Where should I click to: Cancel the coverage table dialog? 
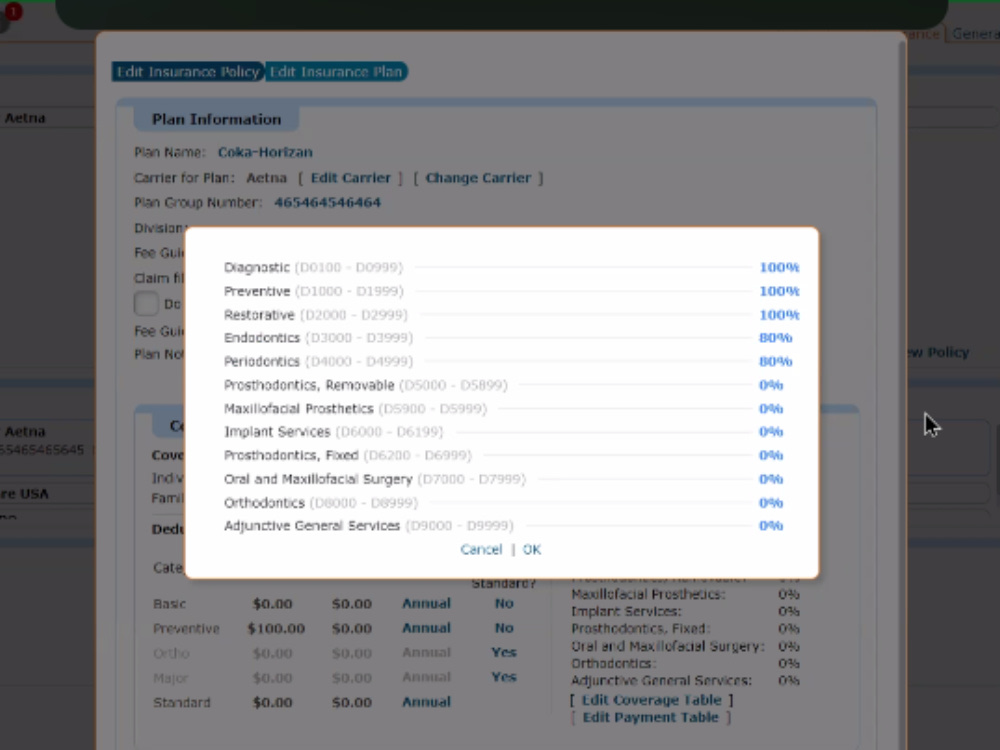click(x=481, y=549)
